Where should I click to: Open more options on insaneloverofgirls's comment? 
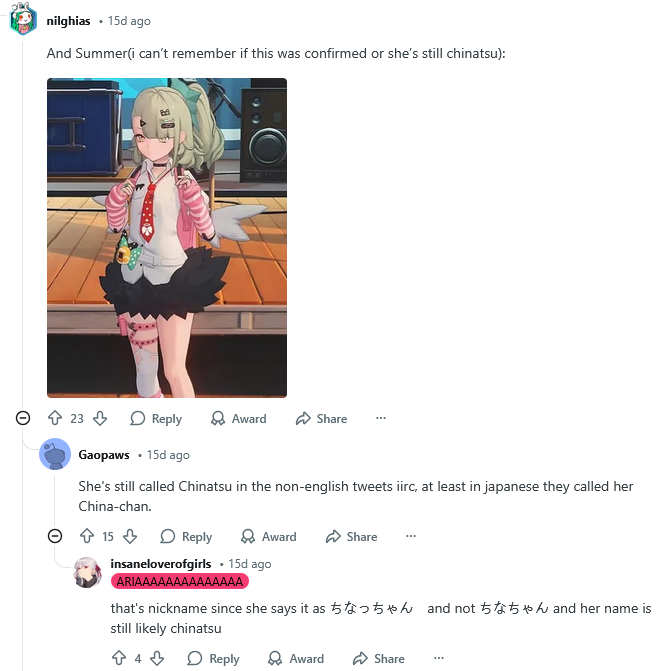(439, 658)
